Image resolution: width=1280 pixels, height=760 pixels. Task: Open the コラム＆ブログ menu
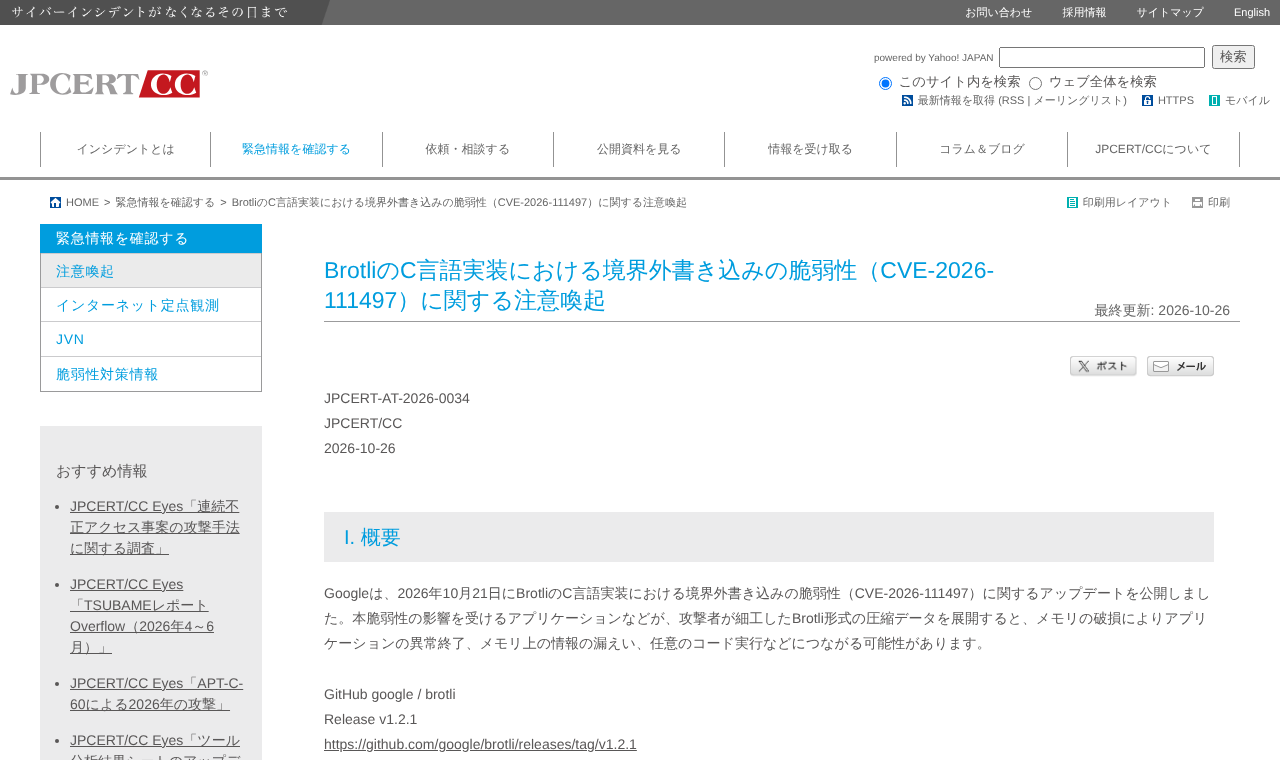(x=982, y=149)
